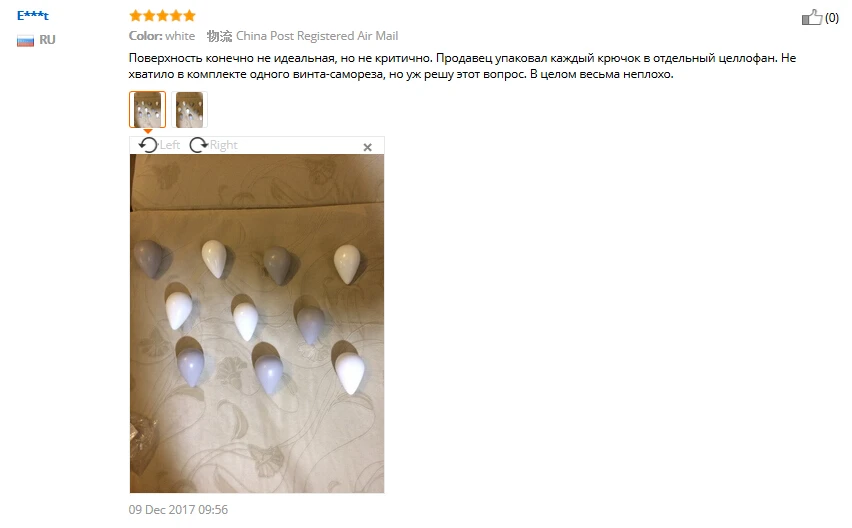Screen dimensions: 852x528
Task: Click the first orange star in rating
Action: (x=135, y=16)
